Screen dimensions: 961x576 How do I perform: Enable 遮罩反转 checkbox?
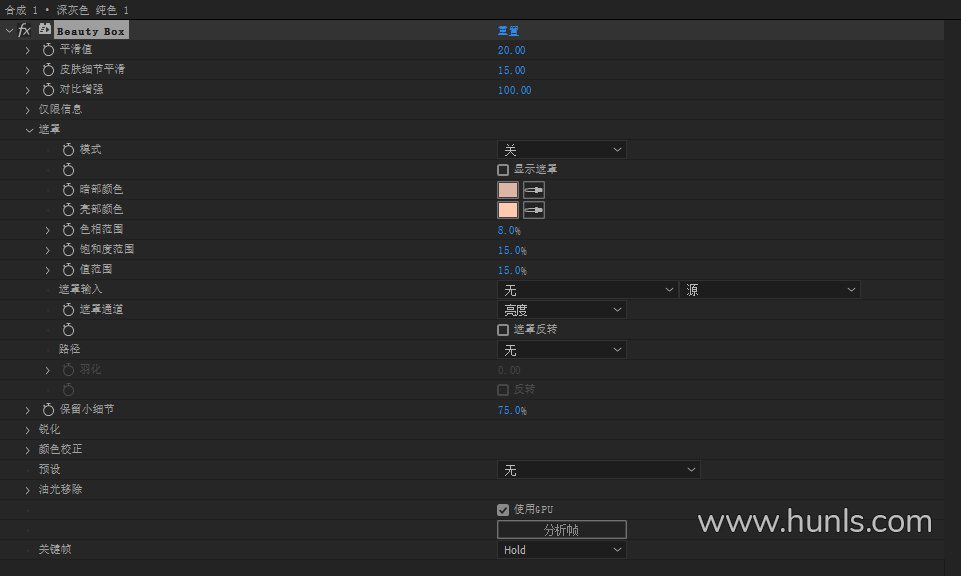pyautogui.click(x=503, y=330)
